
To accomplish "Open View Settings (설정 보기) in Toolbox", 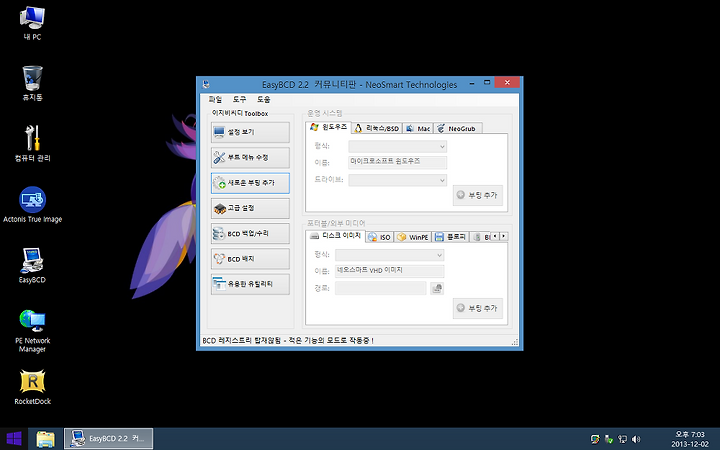I will pyautogui.click(x=250, y=132).
